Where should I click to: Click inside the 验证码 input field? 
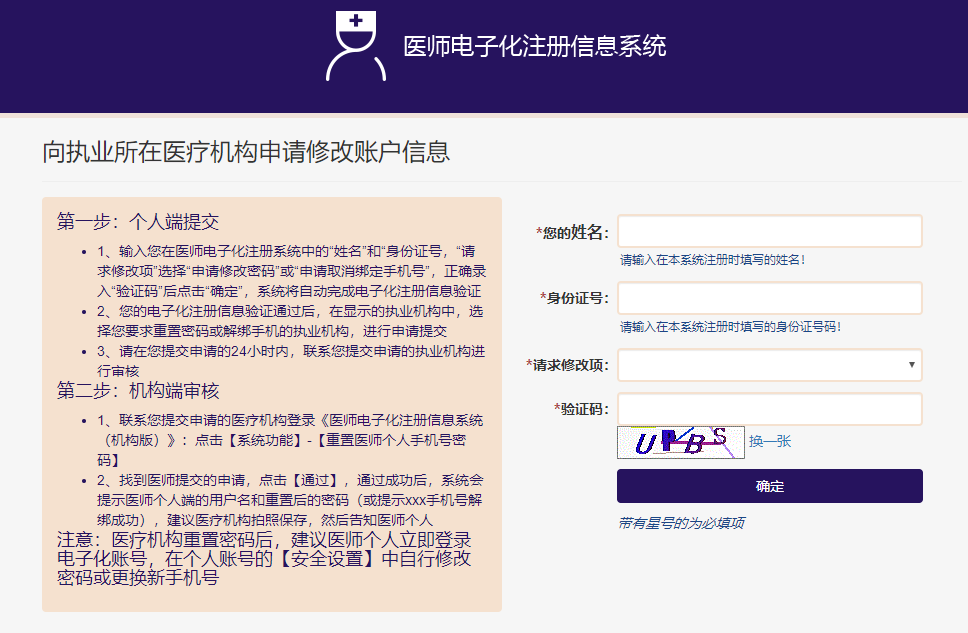[769, 409]
